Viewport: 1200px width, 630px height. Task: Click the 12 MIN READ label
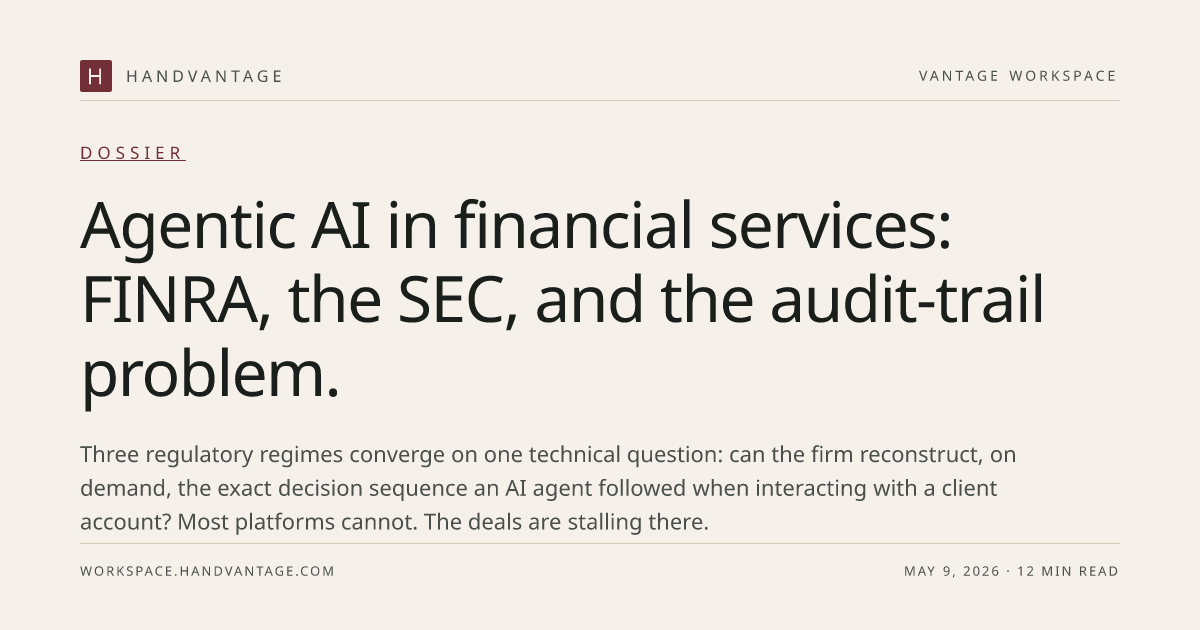point(1068,571)
